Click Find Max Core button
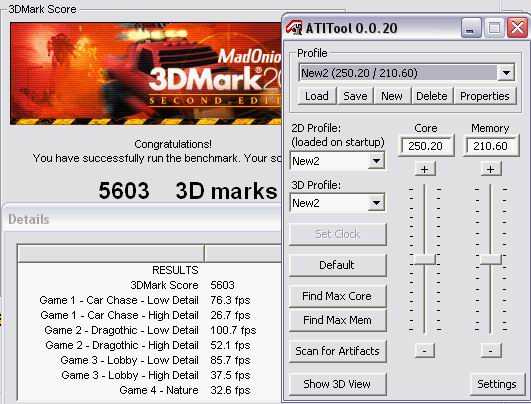 [x=337, y=296]
